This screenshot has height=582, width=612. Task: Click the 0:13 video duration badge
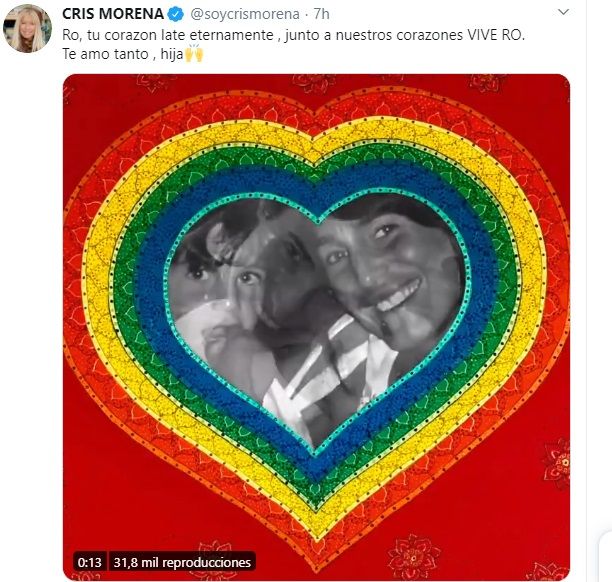click(89, 562)
